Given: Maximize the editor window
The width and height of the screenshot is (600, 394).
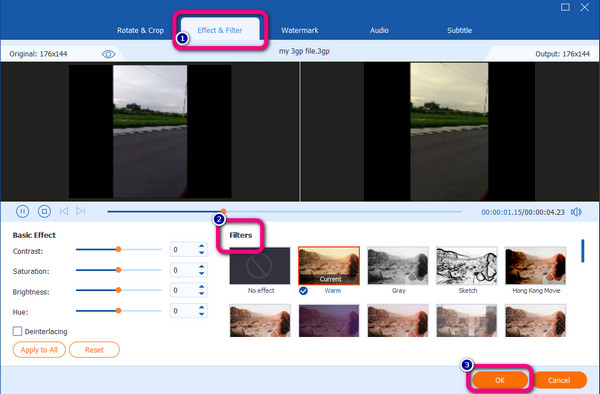Looking at the screenshot, I should pos(565,7).
